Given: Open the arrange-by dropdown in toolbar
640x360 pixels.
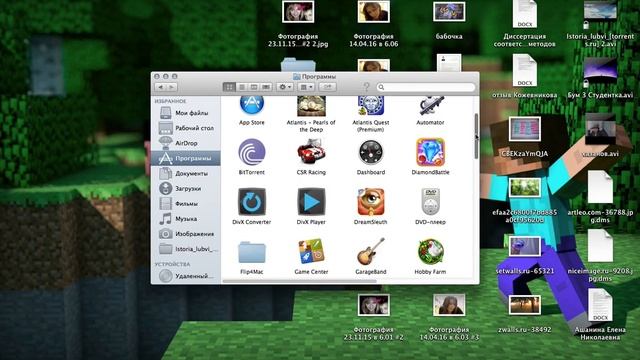Looking at the screenshot, I should point(306,87).
